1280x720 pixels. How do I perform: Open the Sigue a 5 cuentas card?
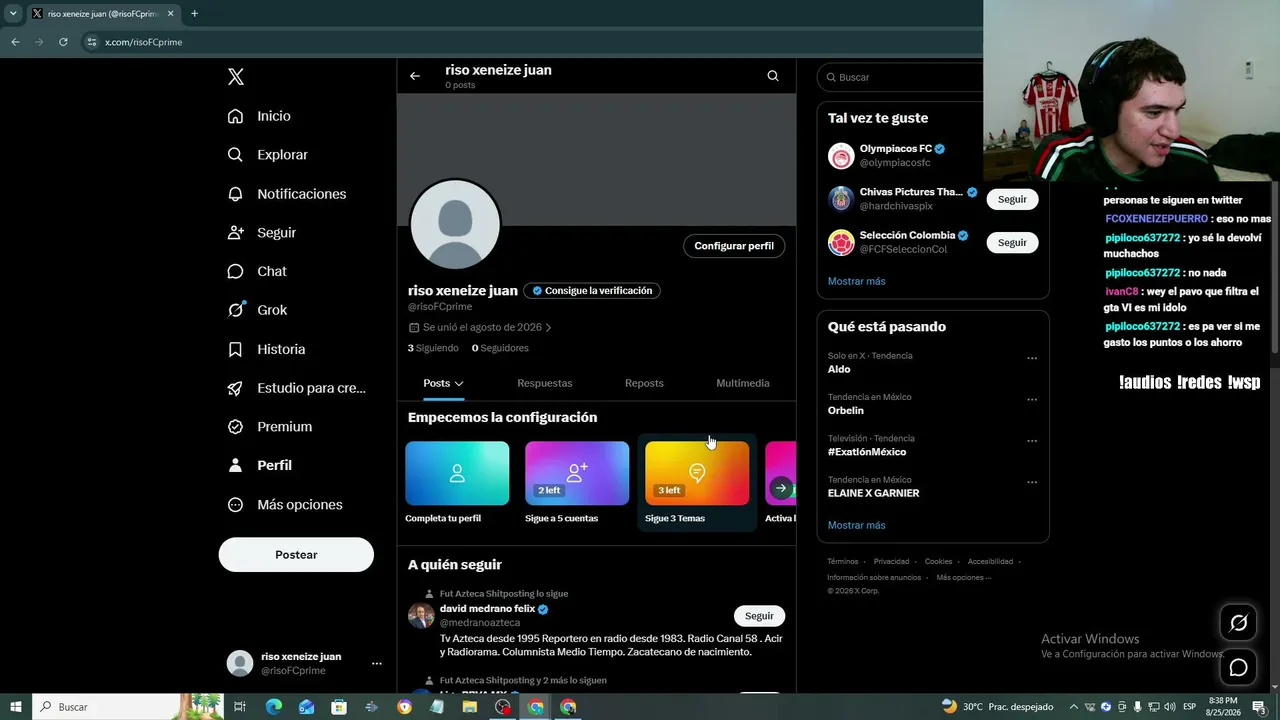[x=577, y=483]
